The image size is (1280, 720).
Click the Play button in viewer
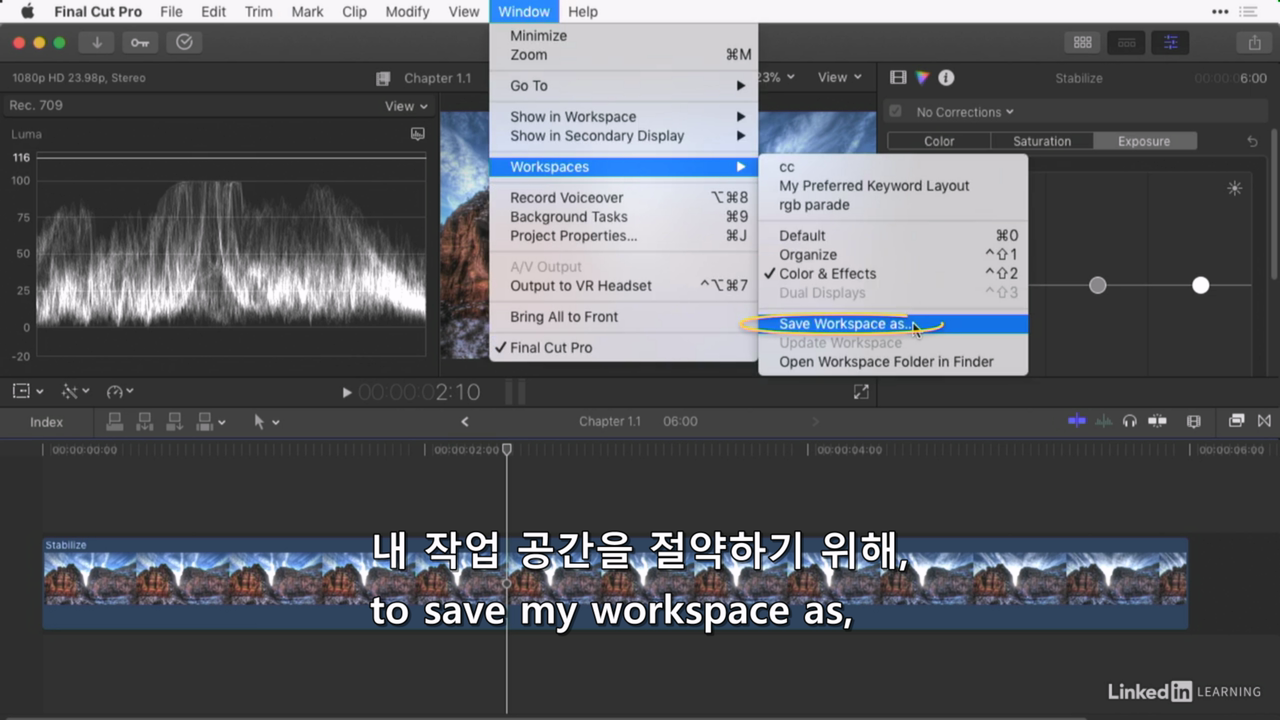click(347, 393)
